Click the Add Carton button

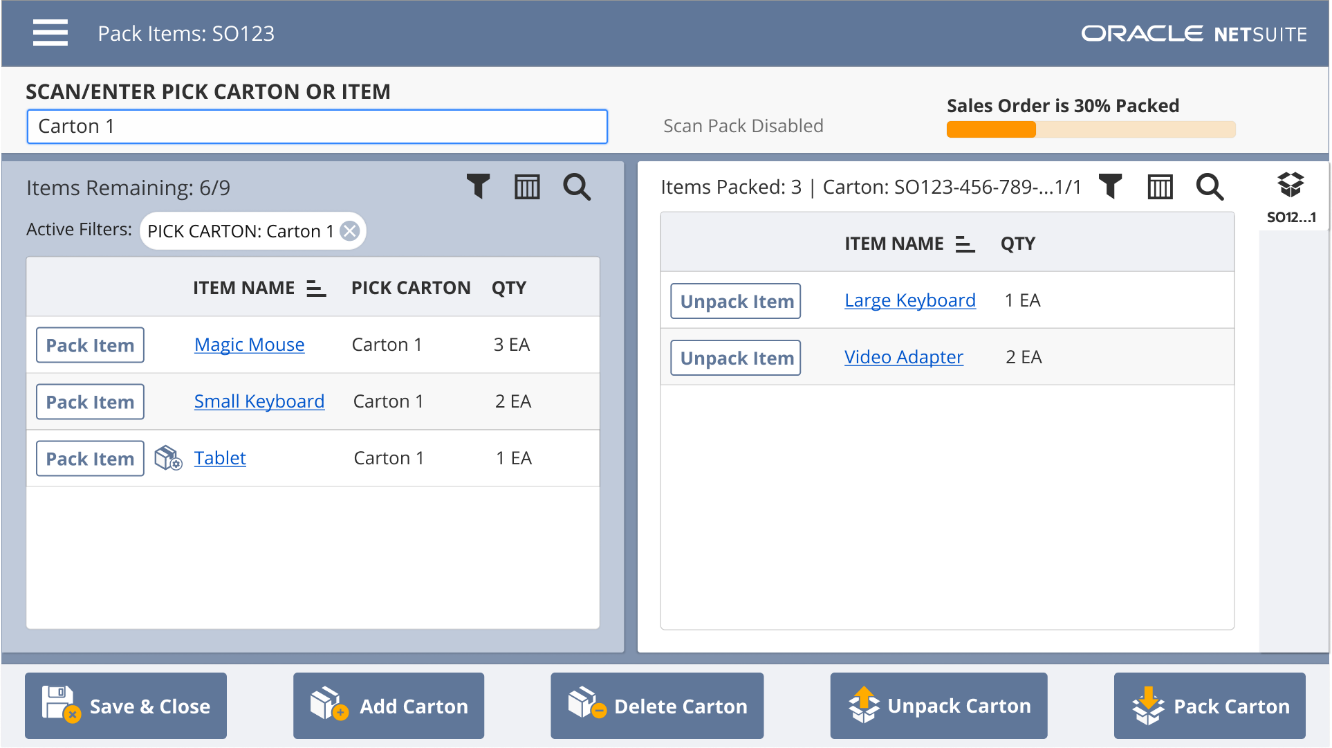(x=388, y=706)
